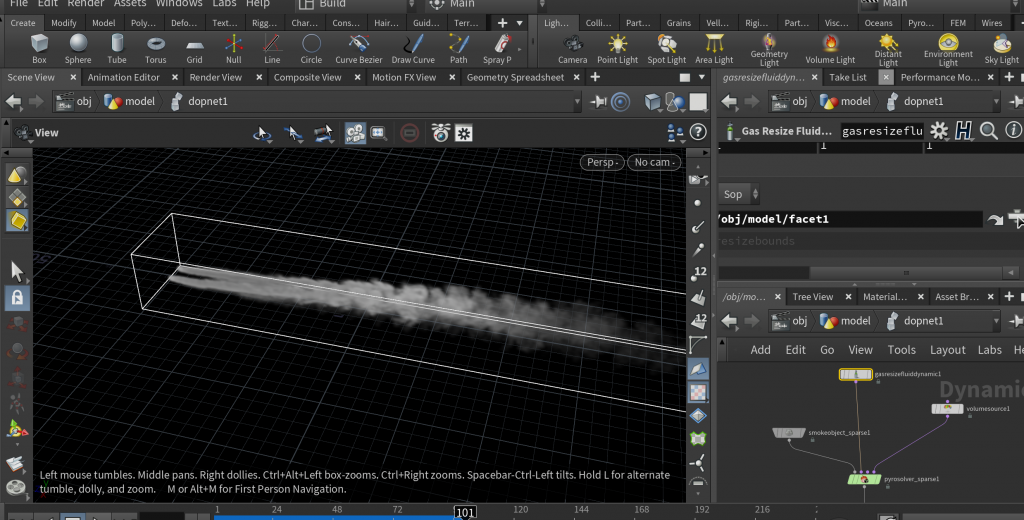Add an Area Light
Image resolution: width=1024 pixels, height=520 pixels.
pyautogui.click(x=714, y=49)
